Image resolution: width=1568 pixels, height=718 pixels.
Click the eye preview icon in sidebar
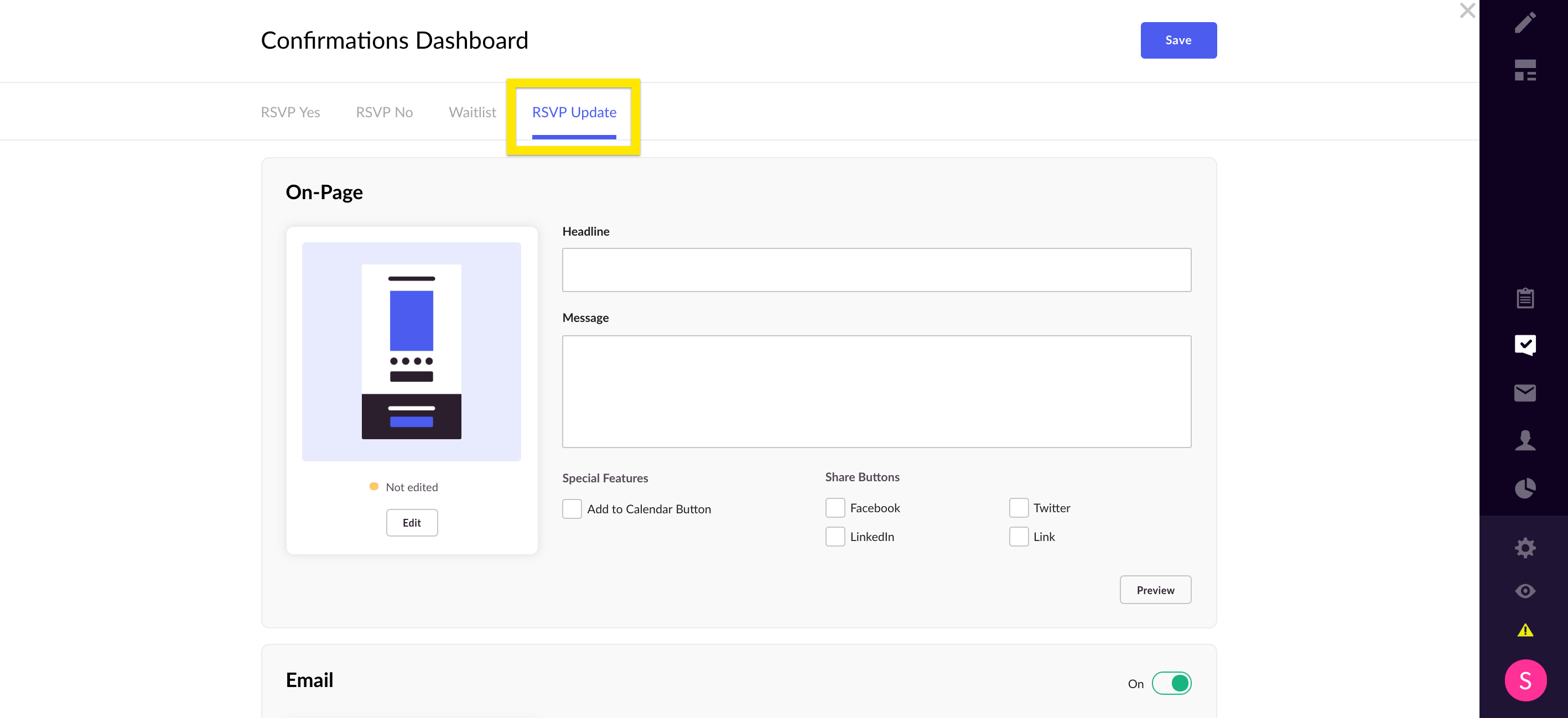tap(1525, 590)
